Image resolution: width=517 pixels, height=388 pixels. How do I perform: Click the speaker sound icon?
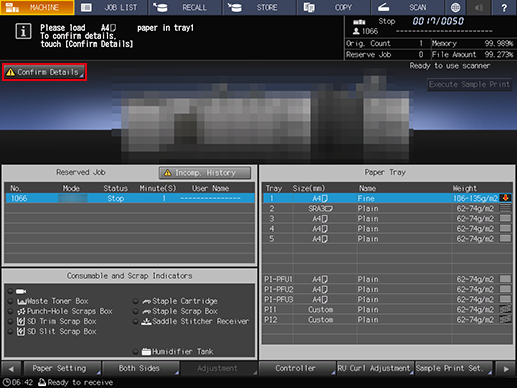point(479,7)
